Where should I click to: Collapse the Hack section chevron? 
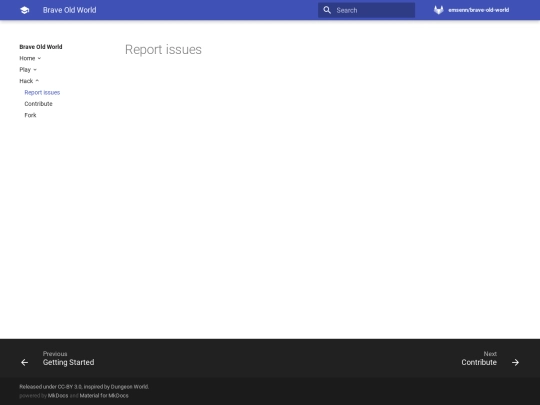(x=37, y=81)
